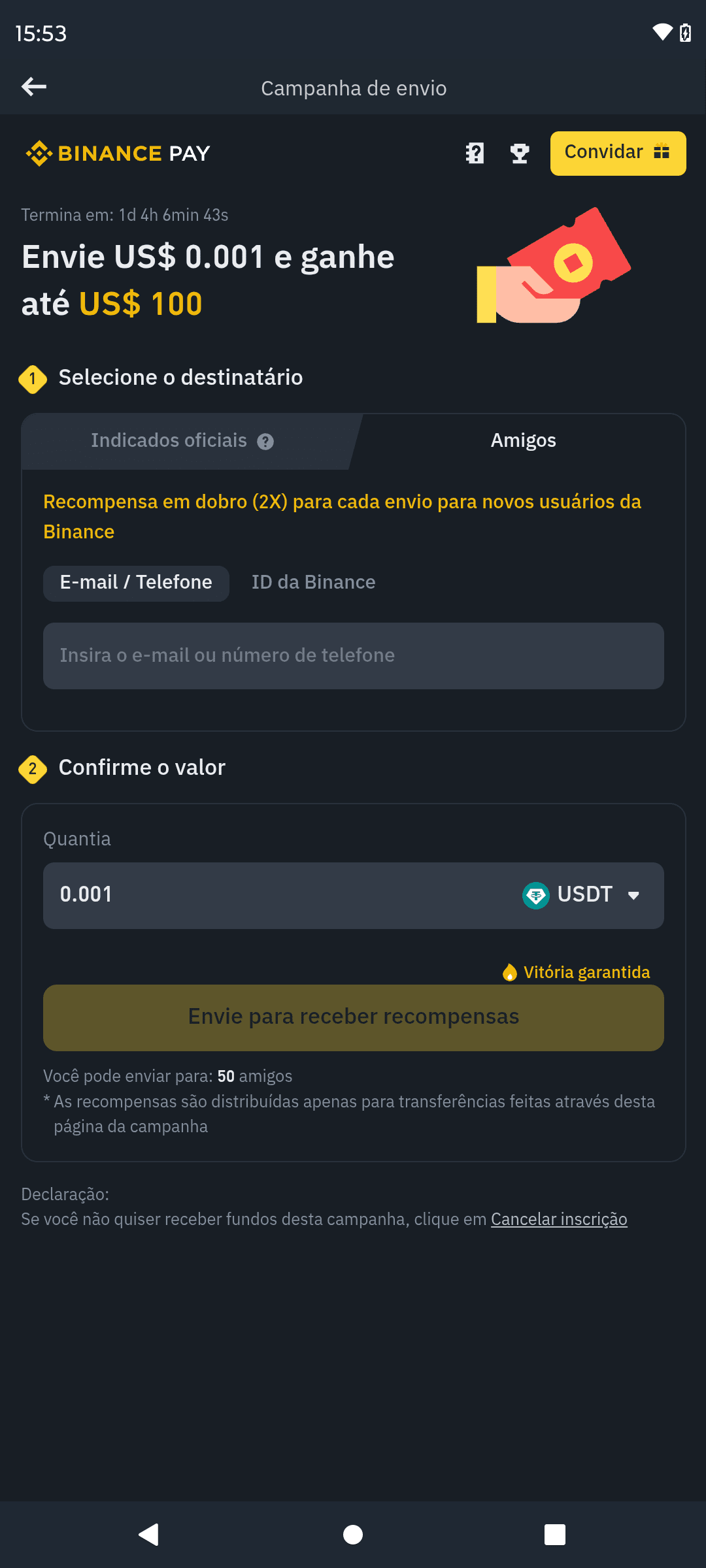This screenshot has height=1568, width=706.
Task: Tap the USDT coin icon
Action: 536,895
